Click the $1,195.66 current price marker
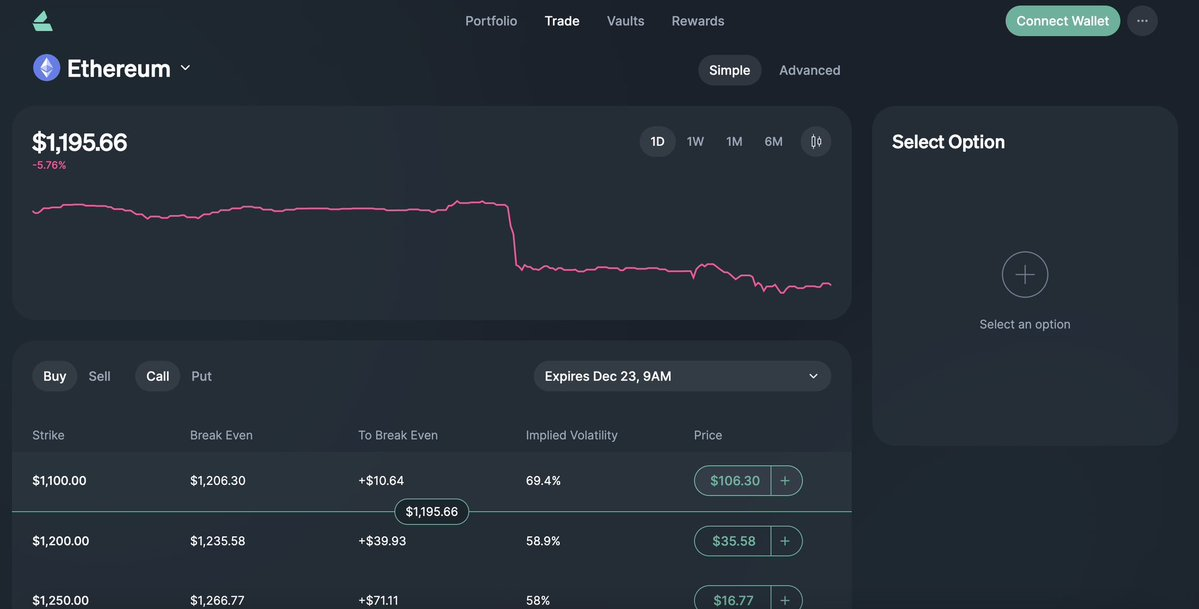The width and height of the screenshot is (1199, 609). click(431, 512)
